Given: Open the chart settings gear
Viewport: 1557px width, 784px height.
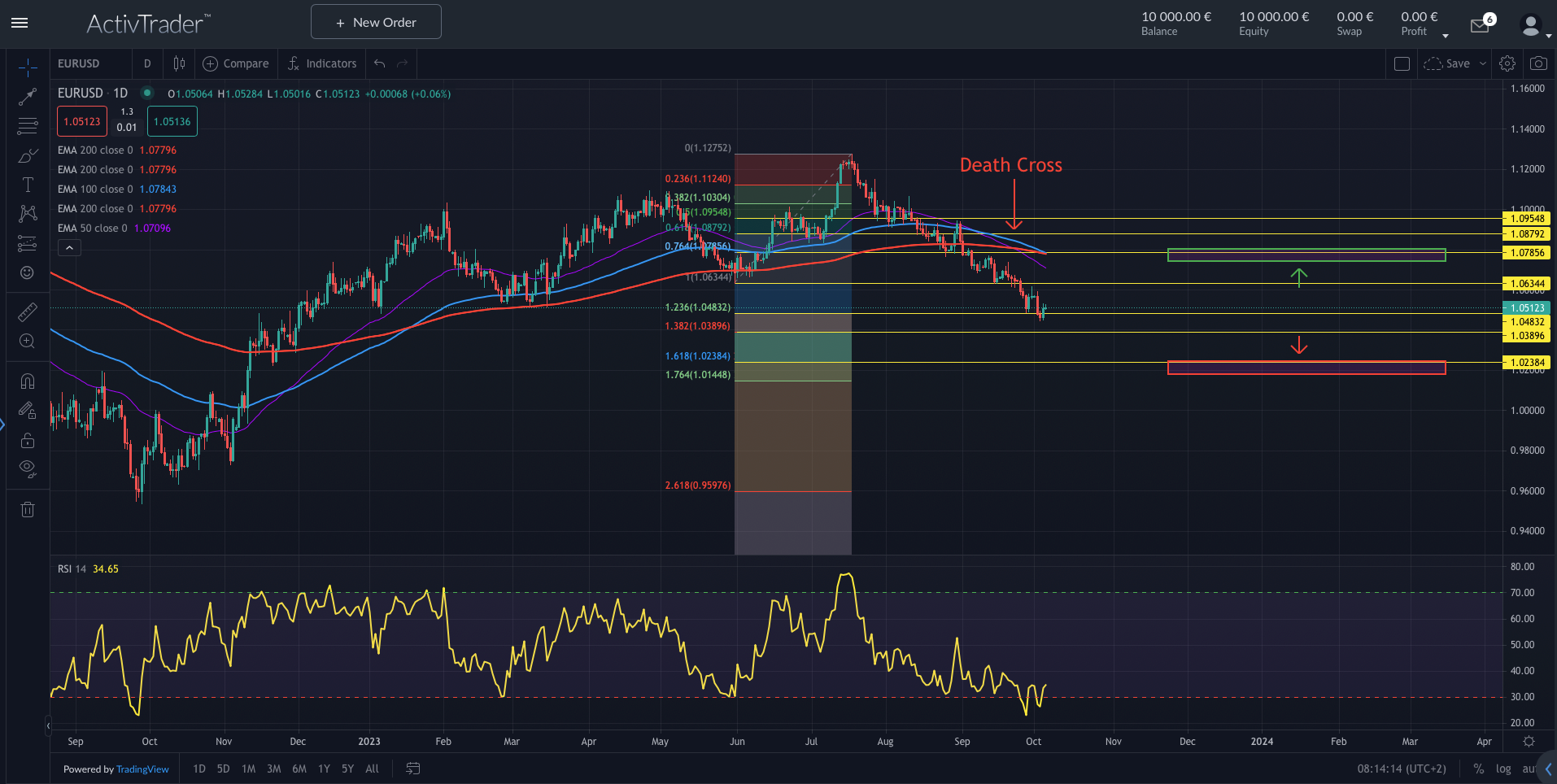Looking at the screenshot, I should (x=1507, y=63).
